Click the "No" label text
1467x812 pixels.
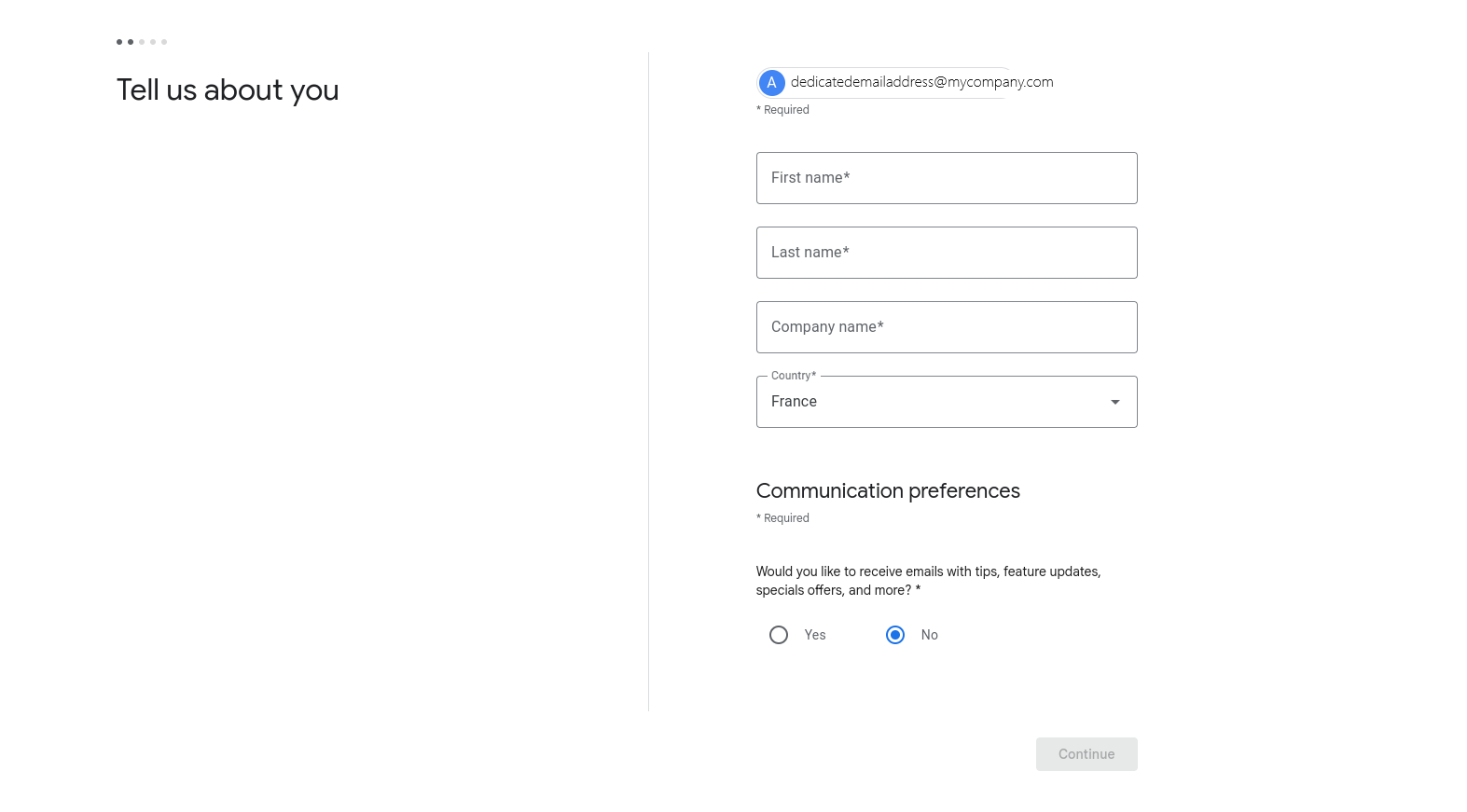[x=930, y=635]
